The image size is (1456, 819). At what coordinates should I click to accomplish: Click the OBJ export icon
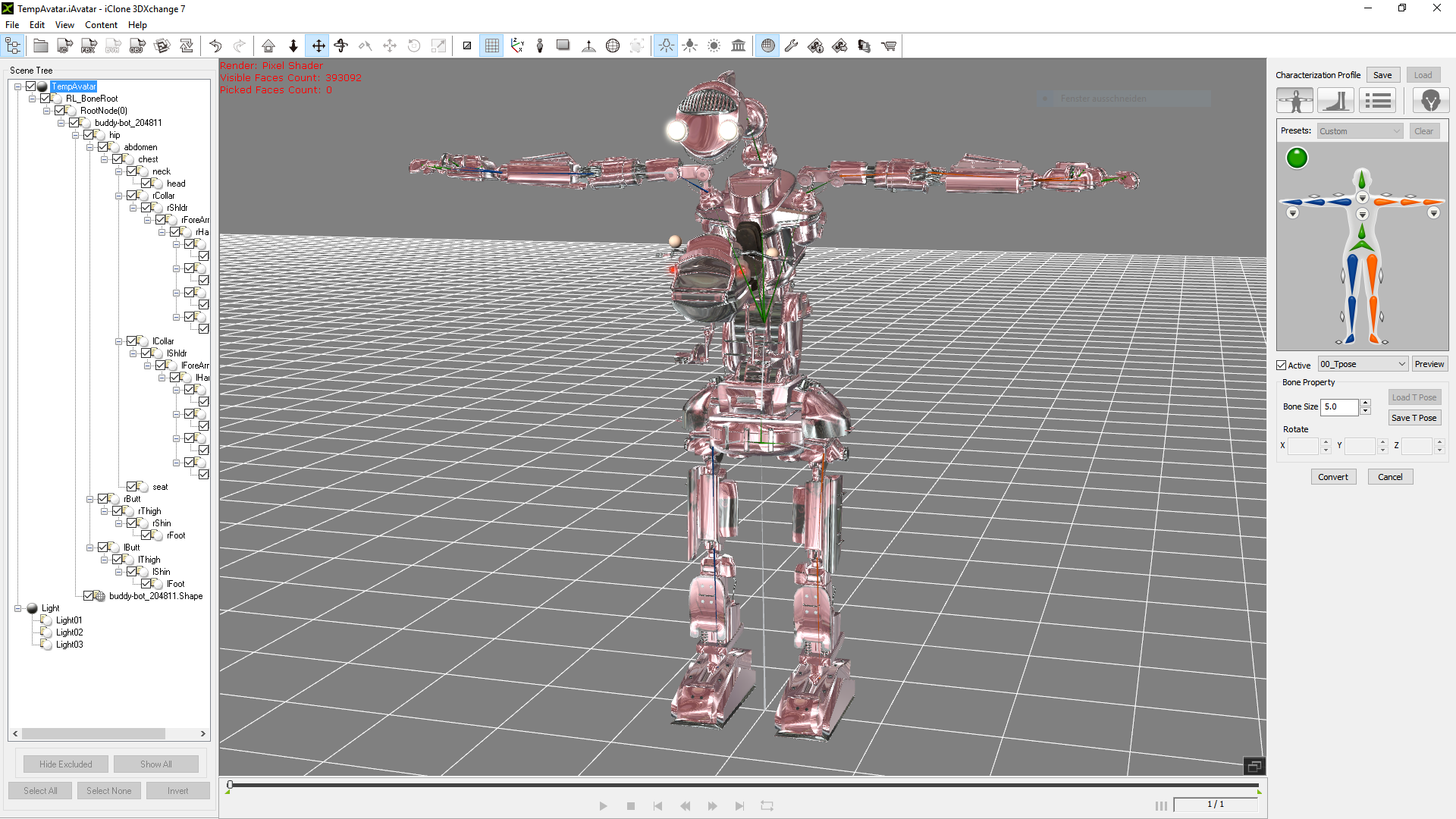[138, 46]
